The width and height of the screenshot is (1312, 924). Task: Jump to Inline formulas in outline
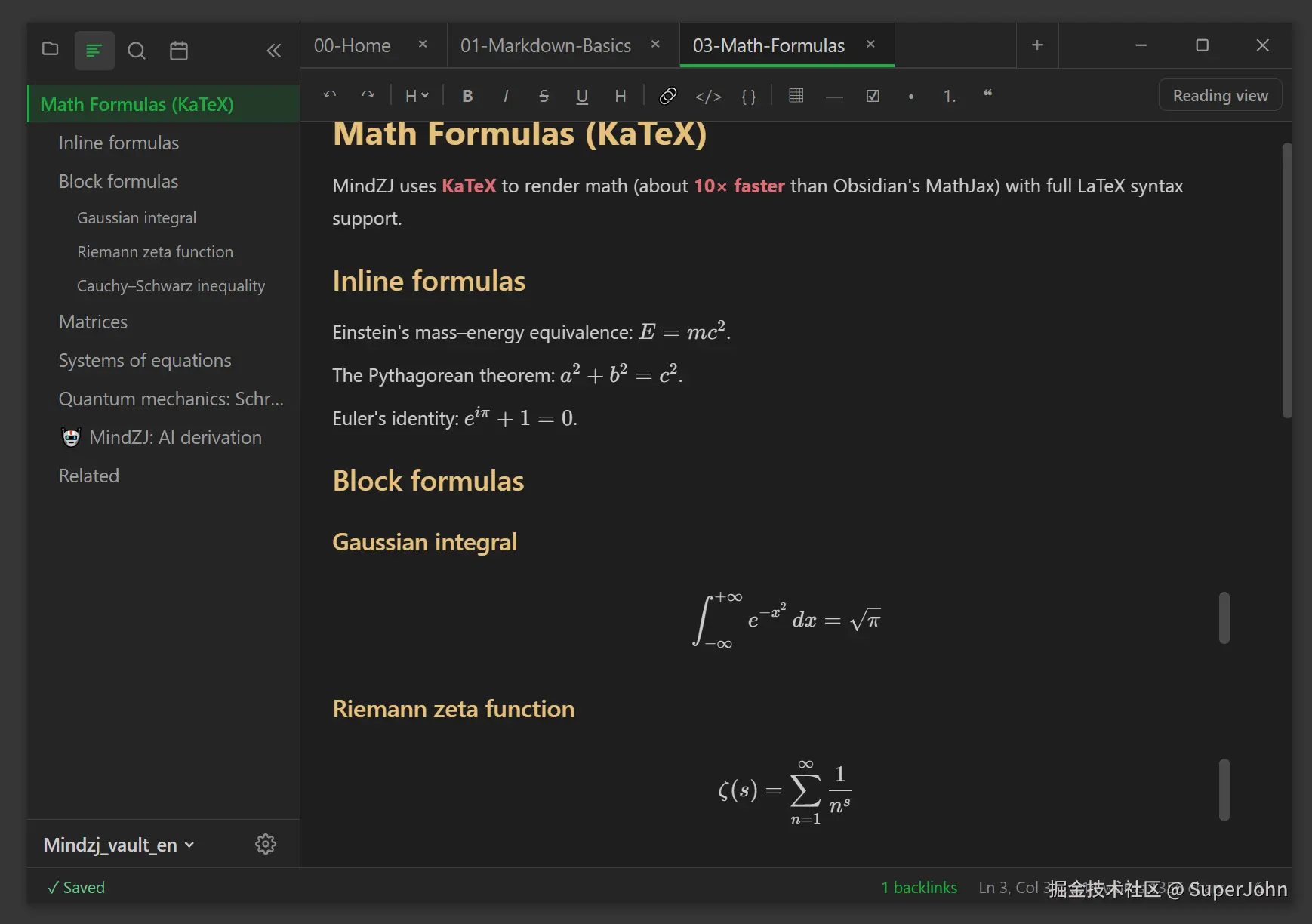click(164, 143)
